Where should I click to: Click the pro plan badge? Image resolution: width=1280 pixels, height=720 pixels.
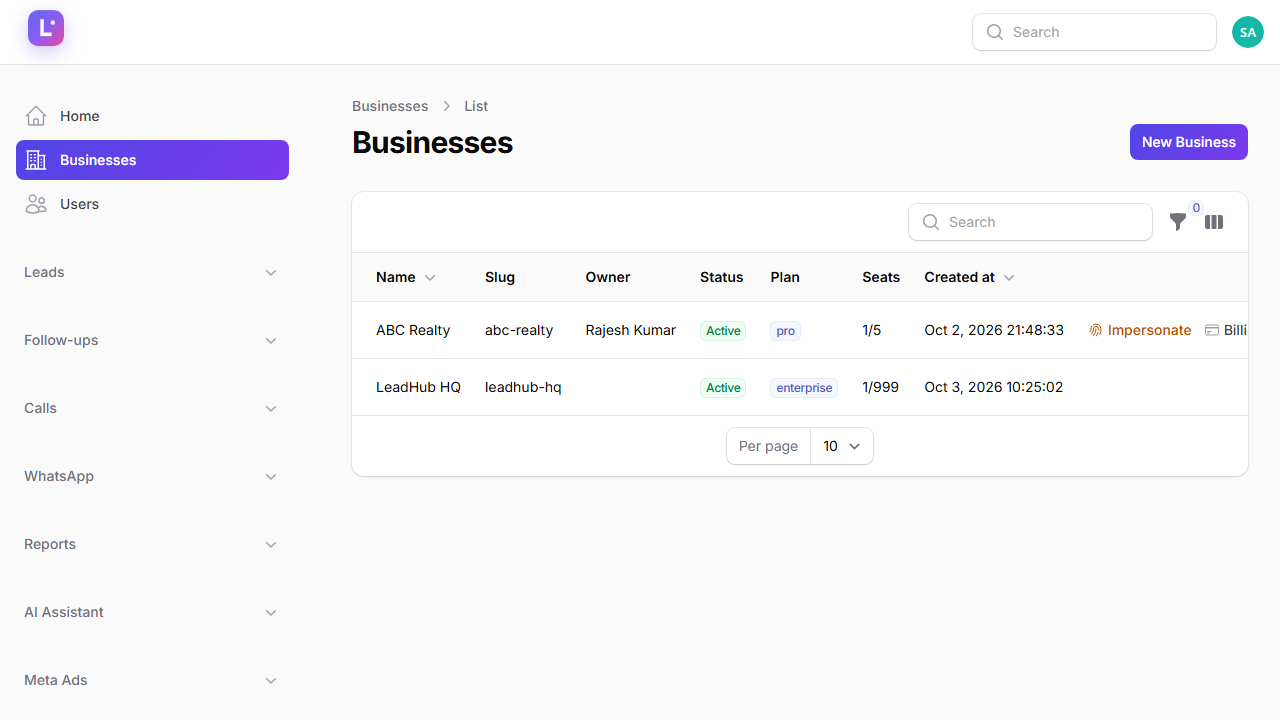(x=786, y=331)
